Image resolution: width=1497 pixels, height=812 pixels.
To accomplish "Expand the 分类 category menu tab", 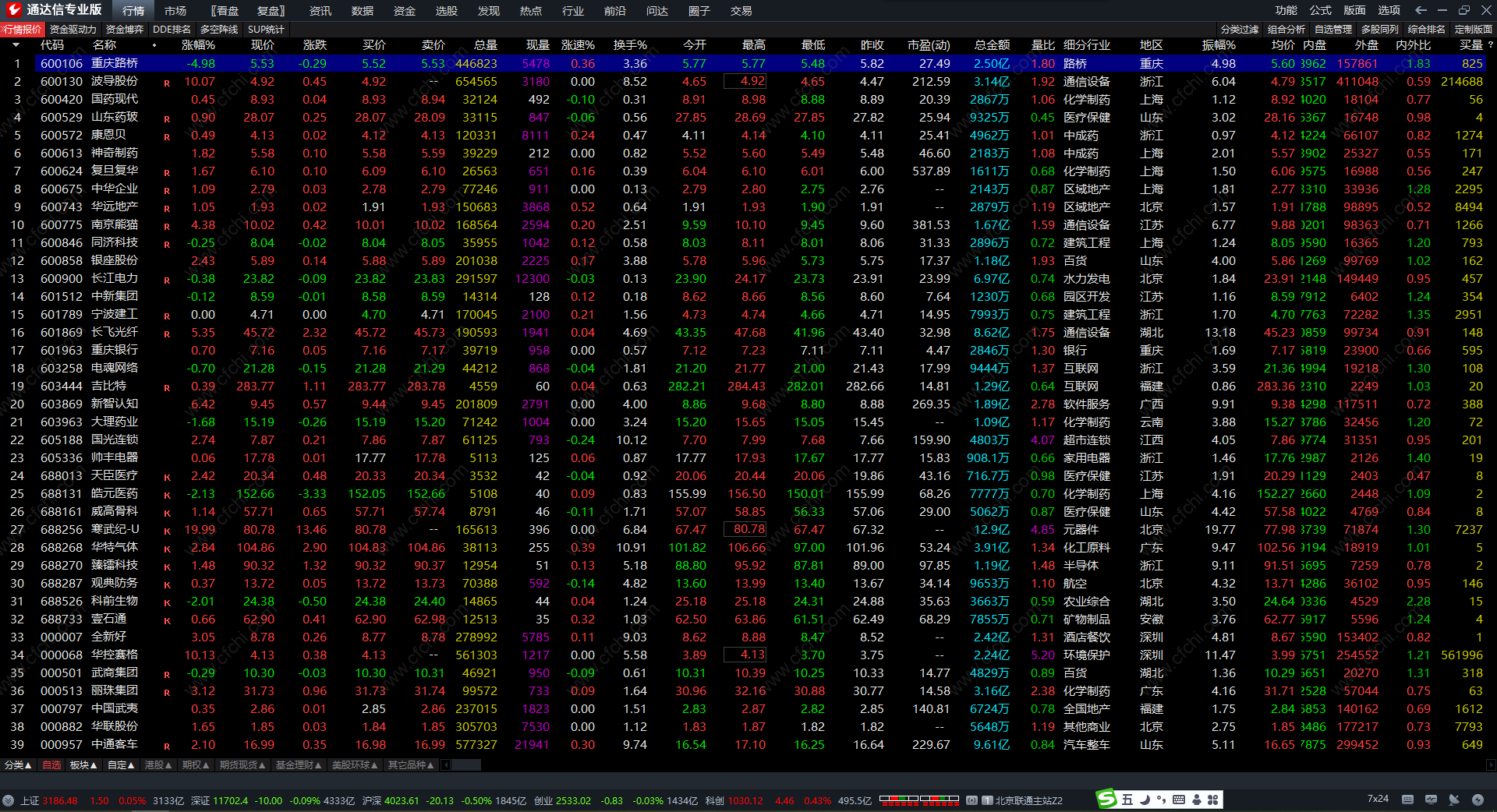I will (x=18, y=765).
